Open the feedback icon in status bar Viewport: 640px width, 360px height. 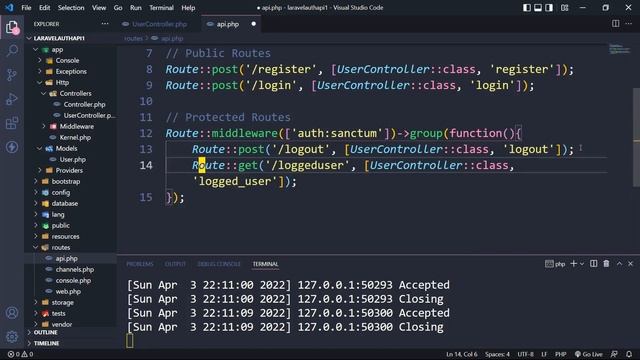pos(614,354)
